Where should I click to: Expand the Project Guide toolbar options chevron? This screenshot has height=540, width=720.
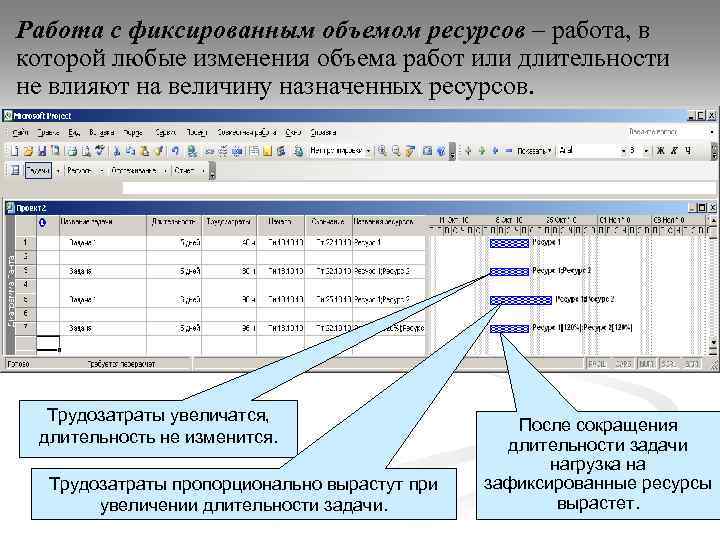click(x=212, y=171)
